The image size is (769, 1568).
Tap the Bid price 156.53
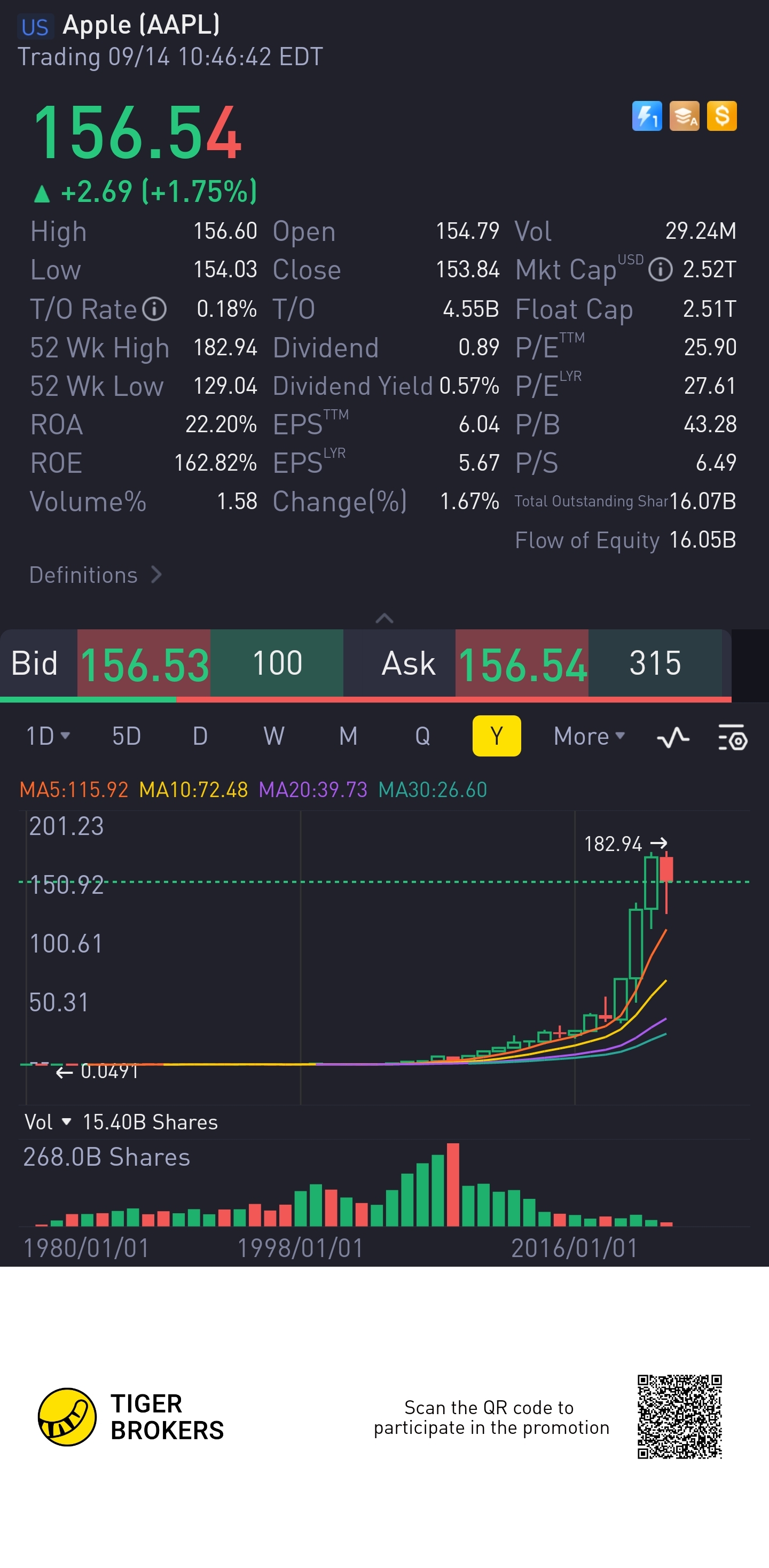coord(144,664)
